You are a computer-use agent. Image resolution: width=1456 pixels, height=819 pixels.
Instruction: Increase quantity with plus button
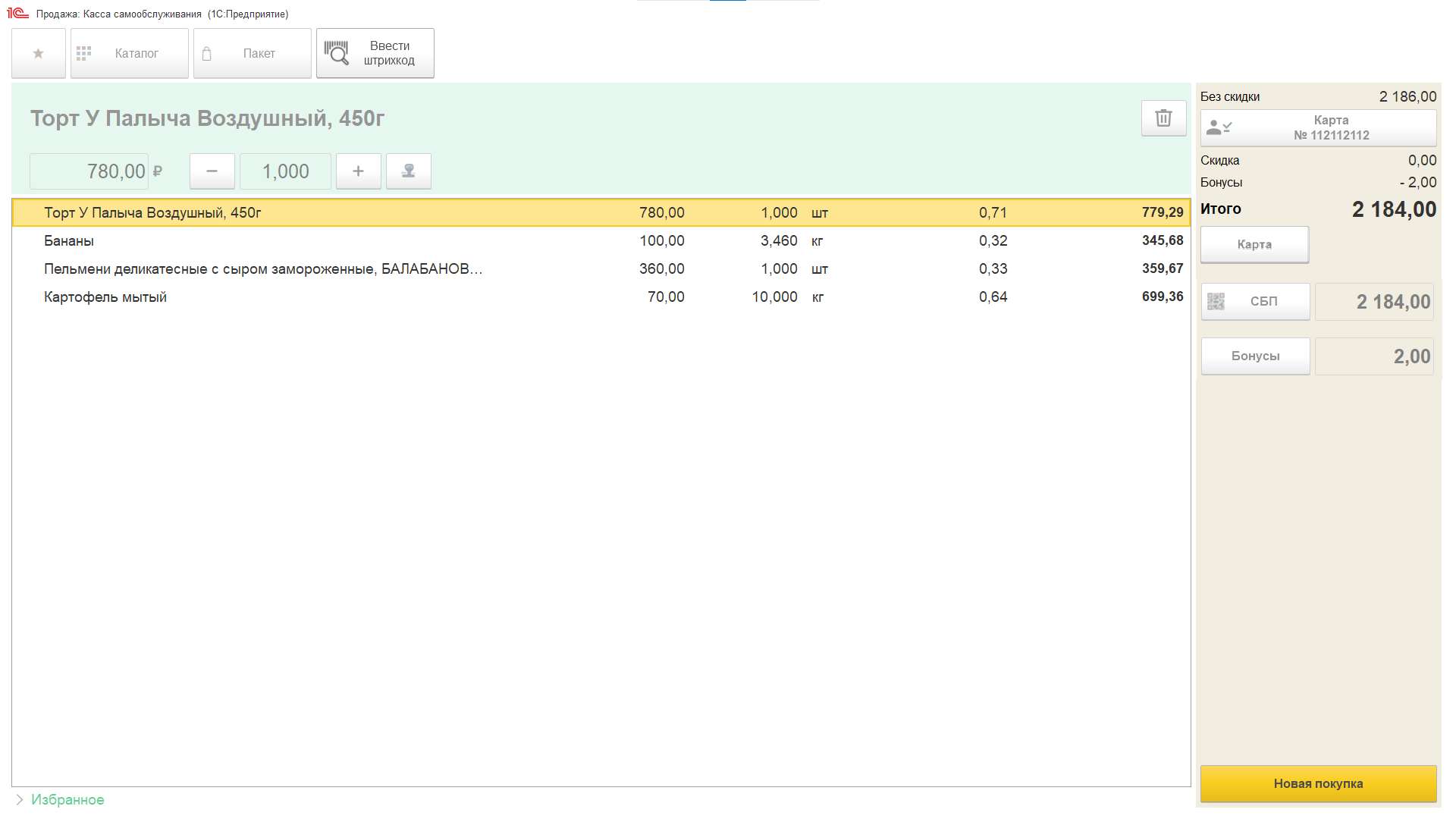tap(358, 171)
